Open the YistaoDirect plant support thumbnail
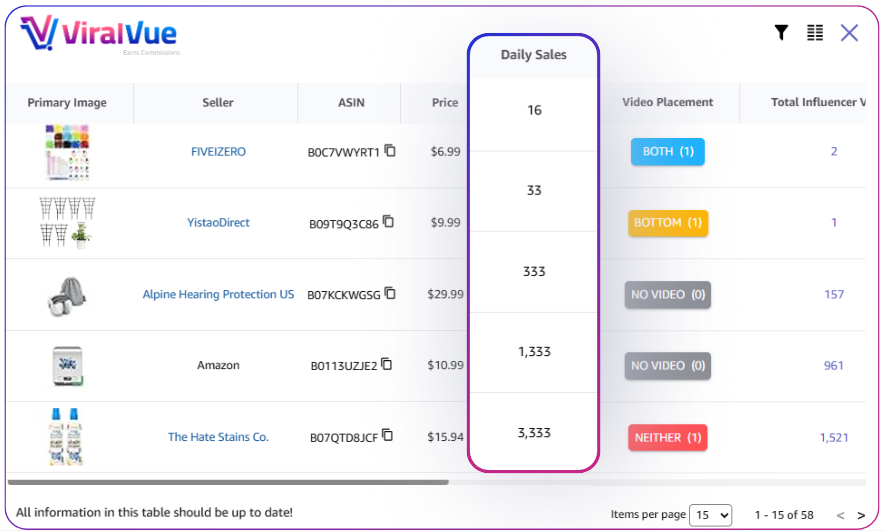 (x=67, y=222)
